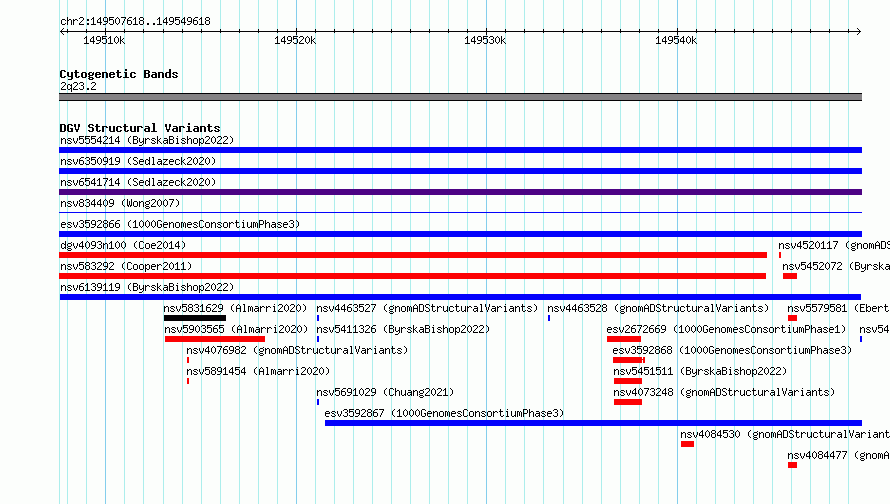890x504 pixels.
Task: Open nsv5451511 (ByrskaBishop2022) label
Action: pyautogui.click(x=700, y=371)
